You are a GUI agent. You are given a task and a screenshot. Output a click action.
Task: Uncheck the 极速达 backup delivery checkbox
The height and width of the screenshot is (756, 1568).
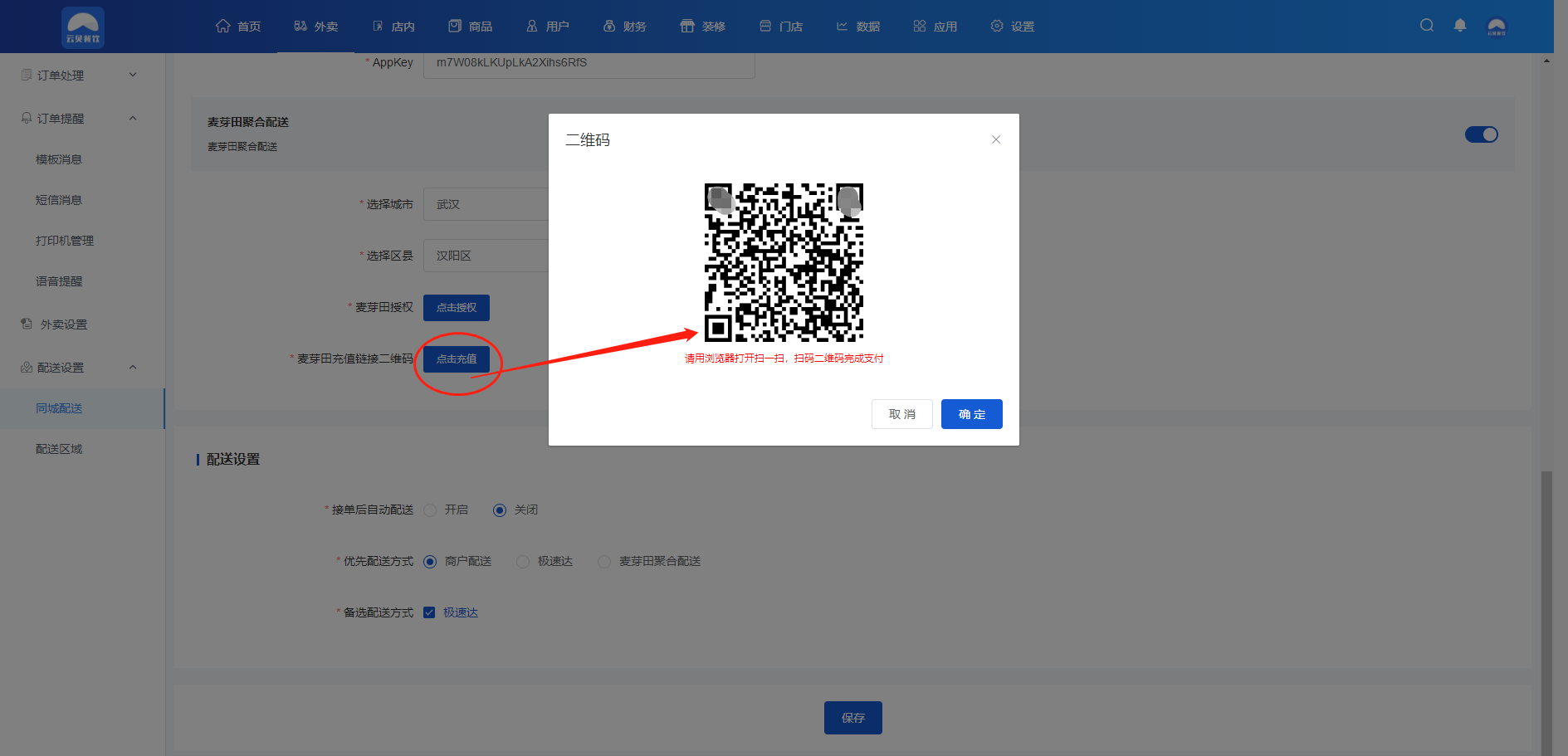[429, 612]
